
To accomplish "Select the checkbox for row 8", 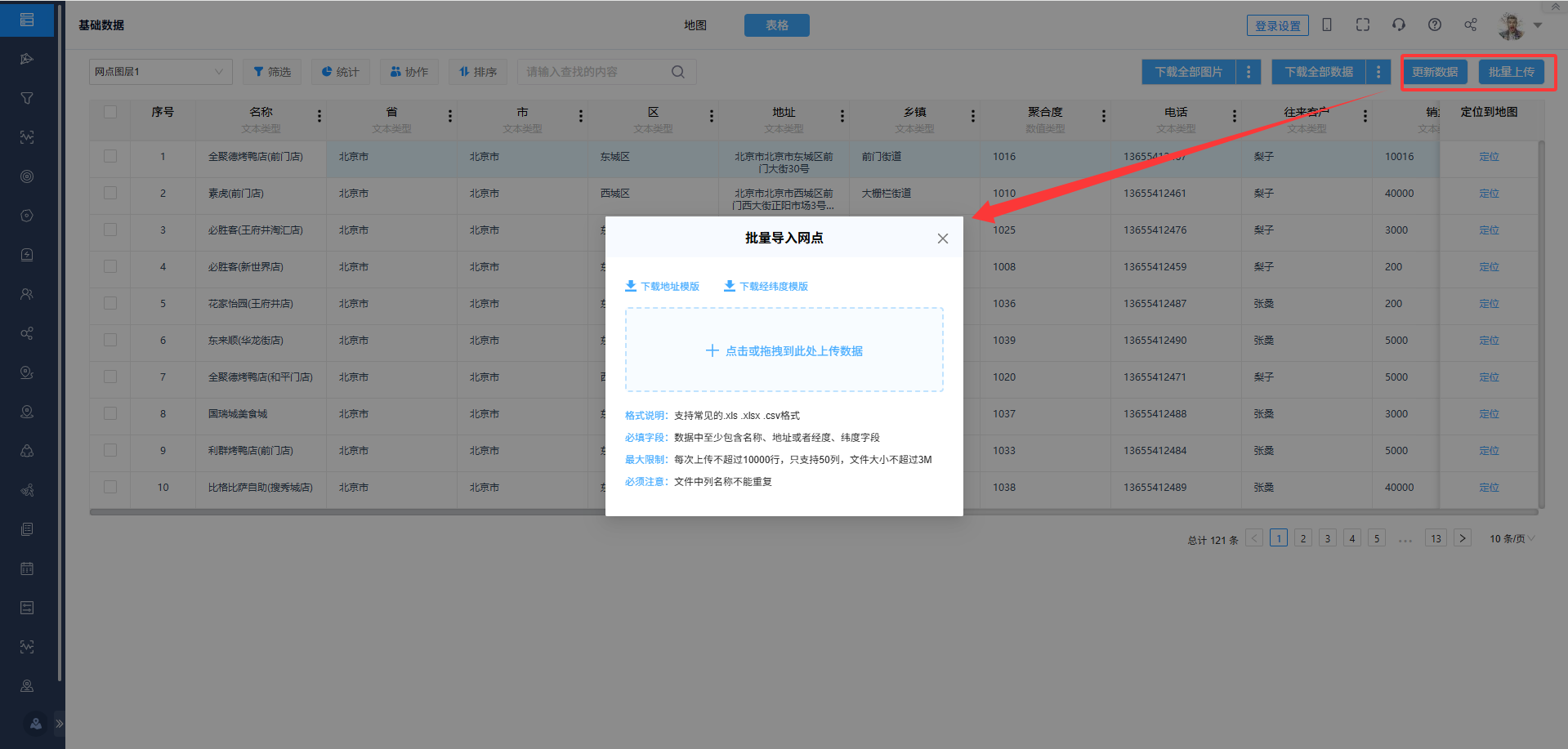I will (x=110, y=413).
